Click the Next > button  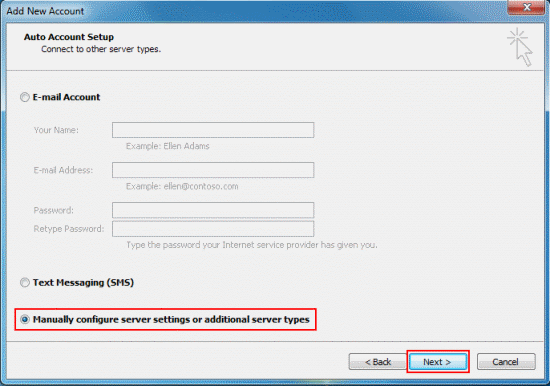[x=438, y=361]
